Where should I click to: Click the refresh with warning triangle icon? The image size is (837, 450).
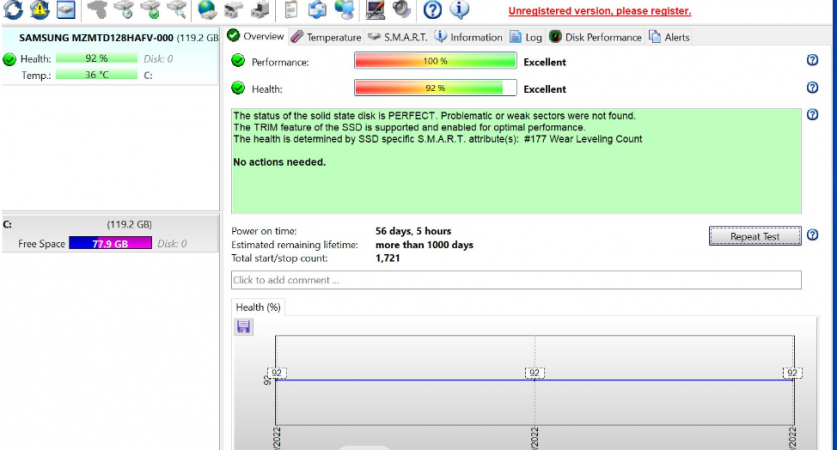(40, 10)
